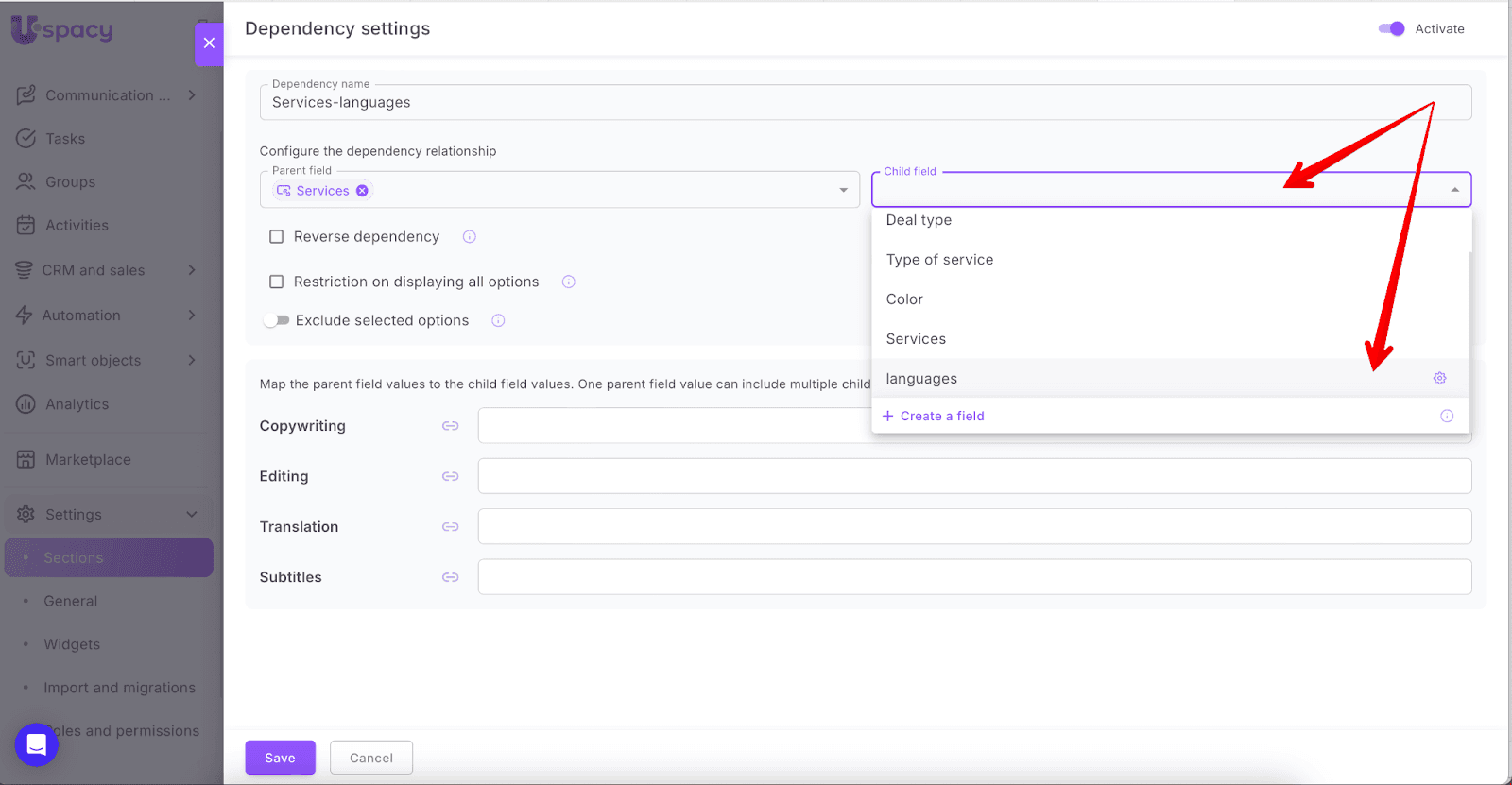
Task: Switch off the Activate toggle
Action: pos(1391,29)
